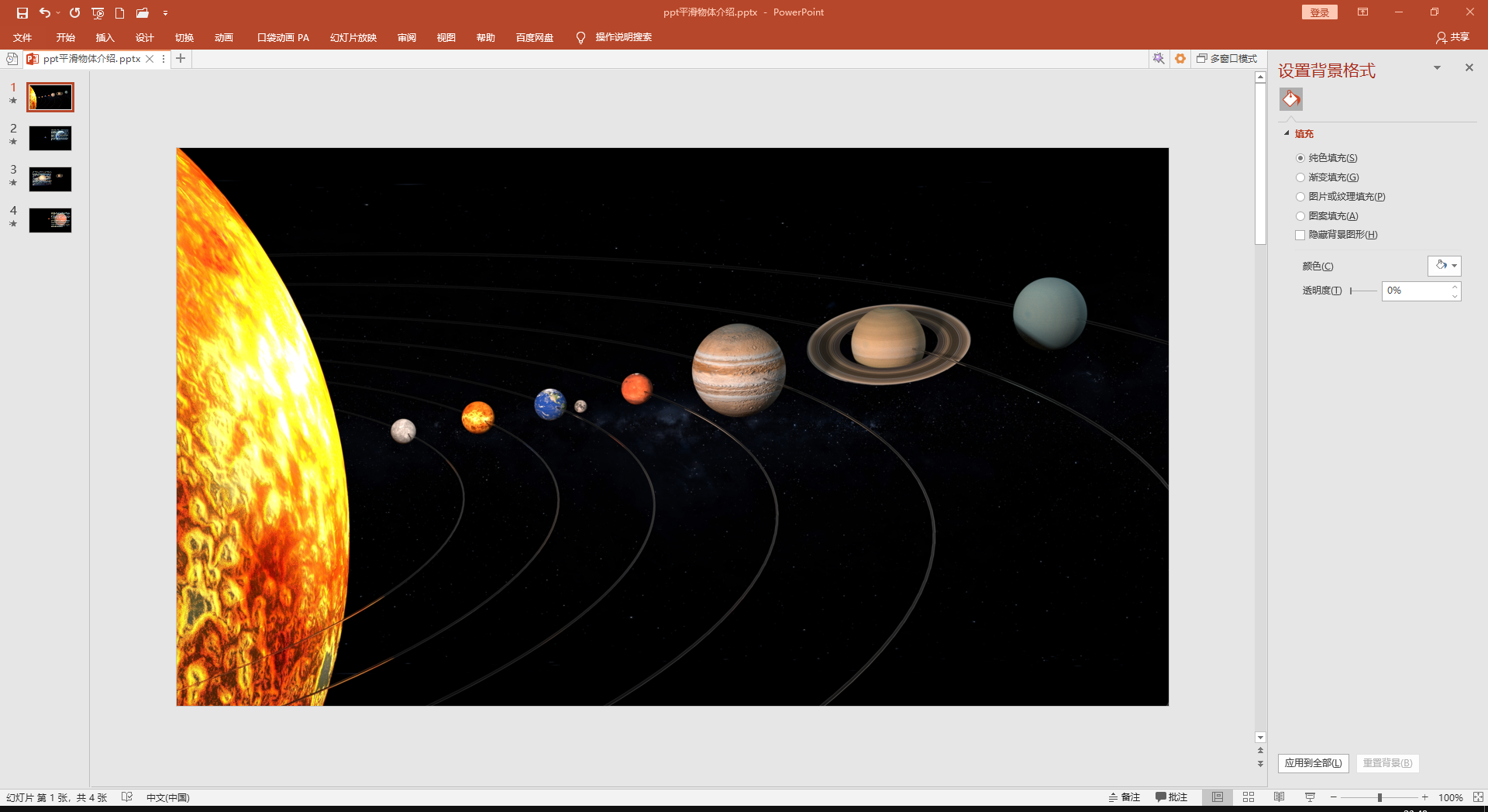Open the 颜色(C) fill color picker
The height and width of the screenshot is (812, 1488).
tap(1445, 266)
